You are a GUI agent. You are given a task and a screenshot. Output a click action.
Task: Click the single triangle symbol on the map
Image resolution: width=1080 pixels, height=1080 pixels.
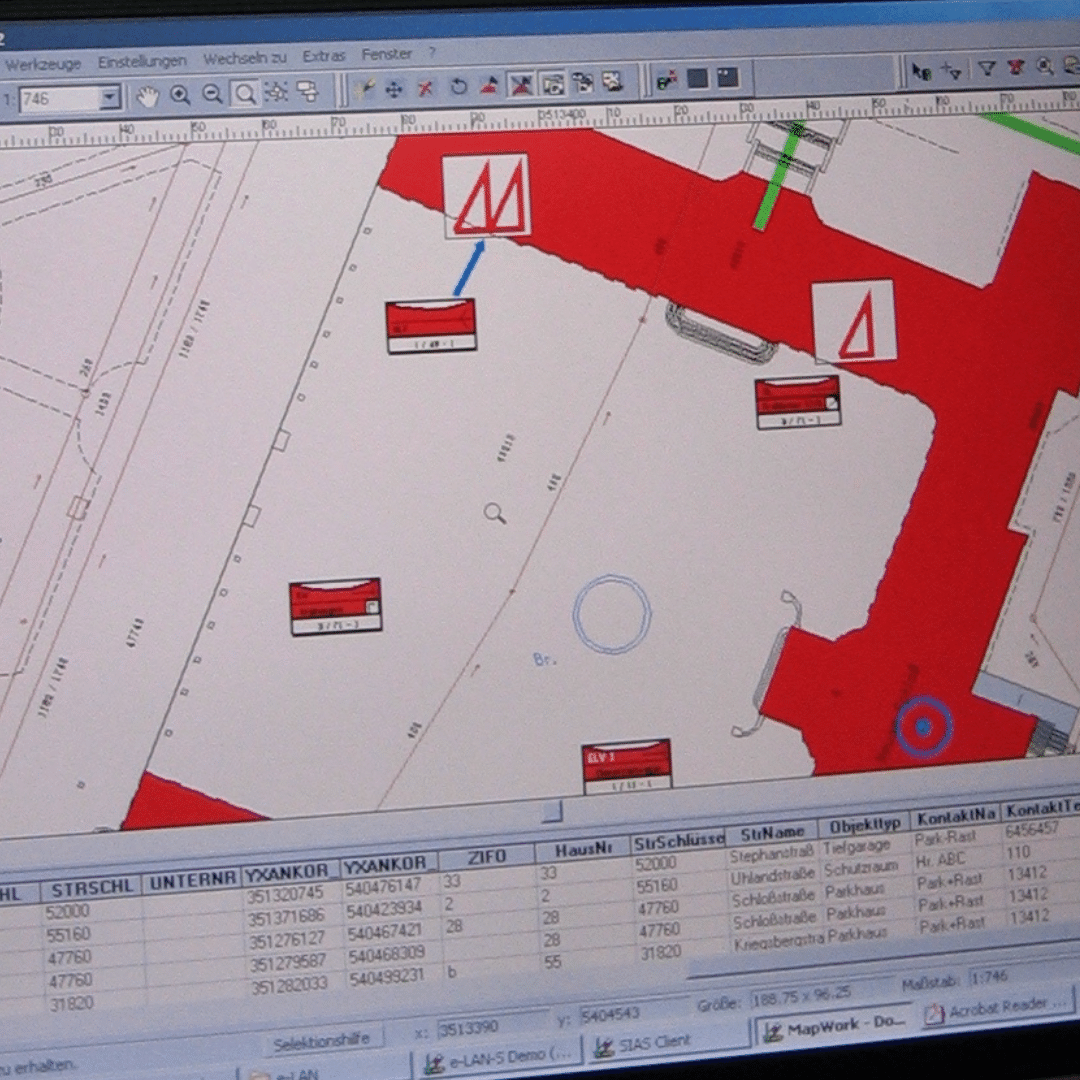(x=855, y=320)
